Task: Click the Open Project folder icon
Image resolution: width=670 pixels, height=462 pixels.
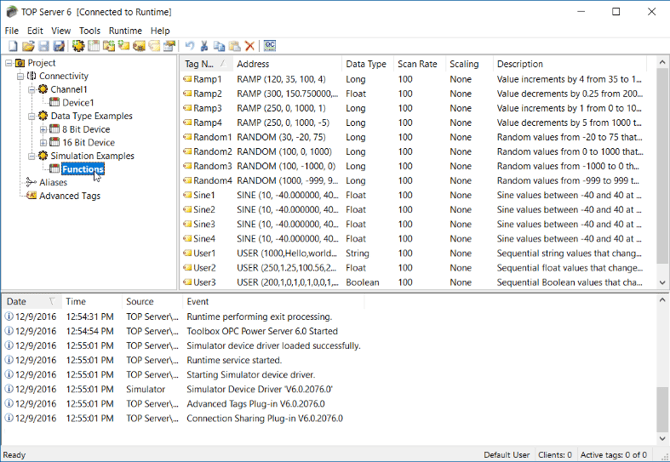Action: point(28,46)
